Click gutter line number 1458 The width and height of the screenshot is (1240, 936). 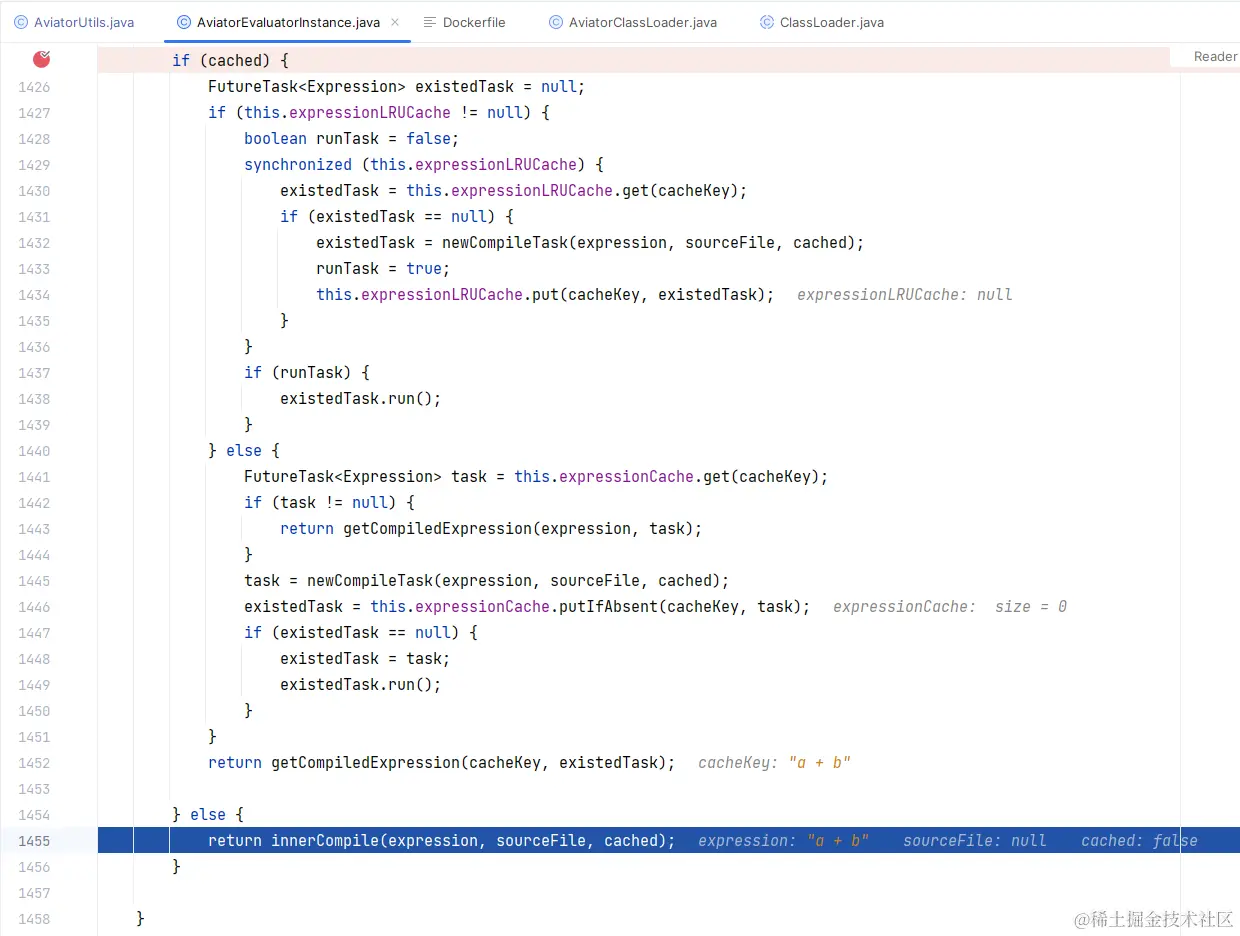click(34, 919)
